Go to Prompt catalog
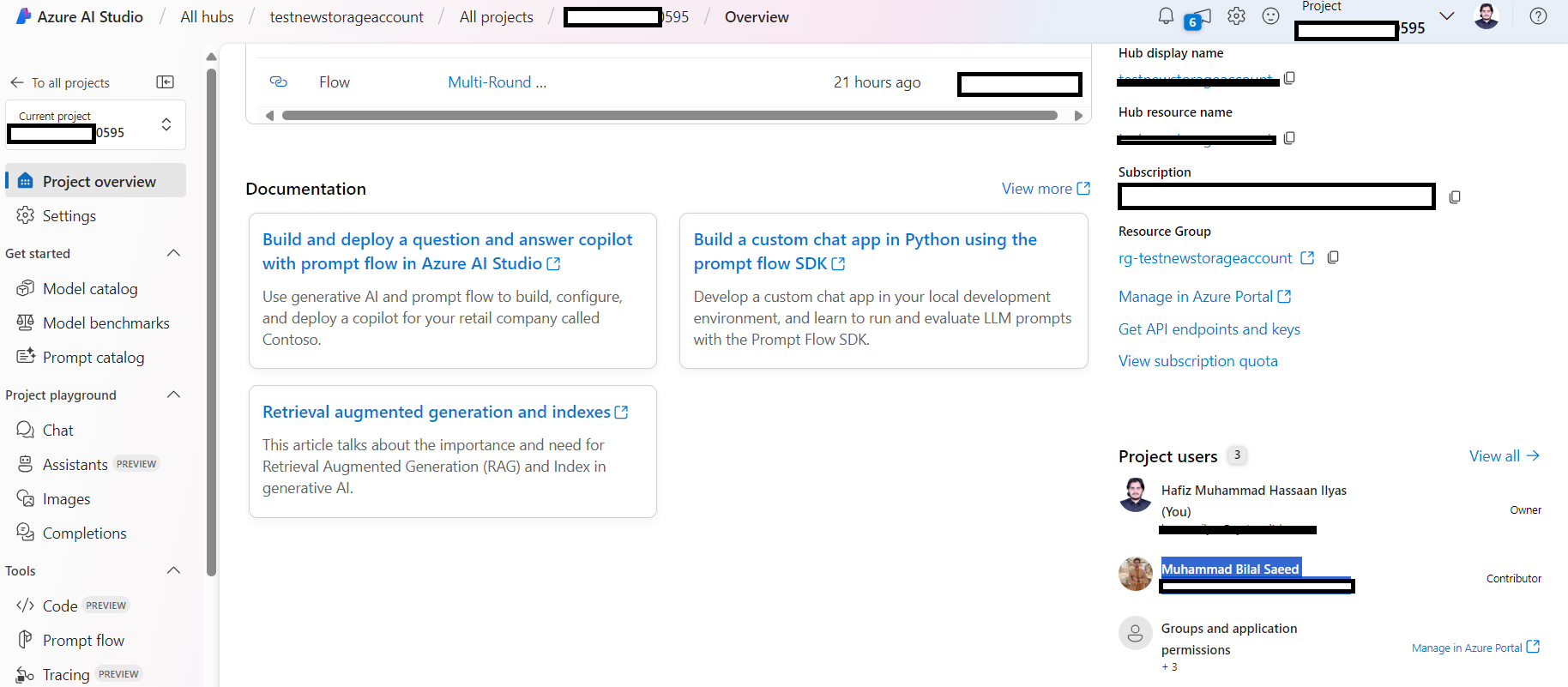This screenshot has height=687, width=1568. click(95, 357)
